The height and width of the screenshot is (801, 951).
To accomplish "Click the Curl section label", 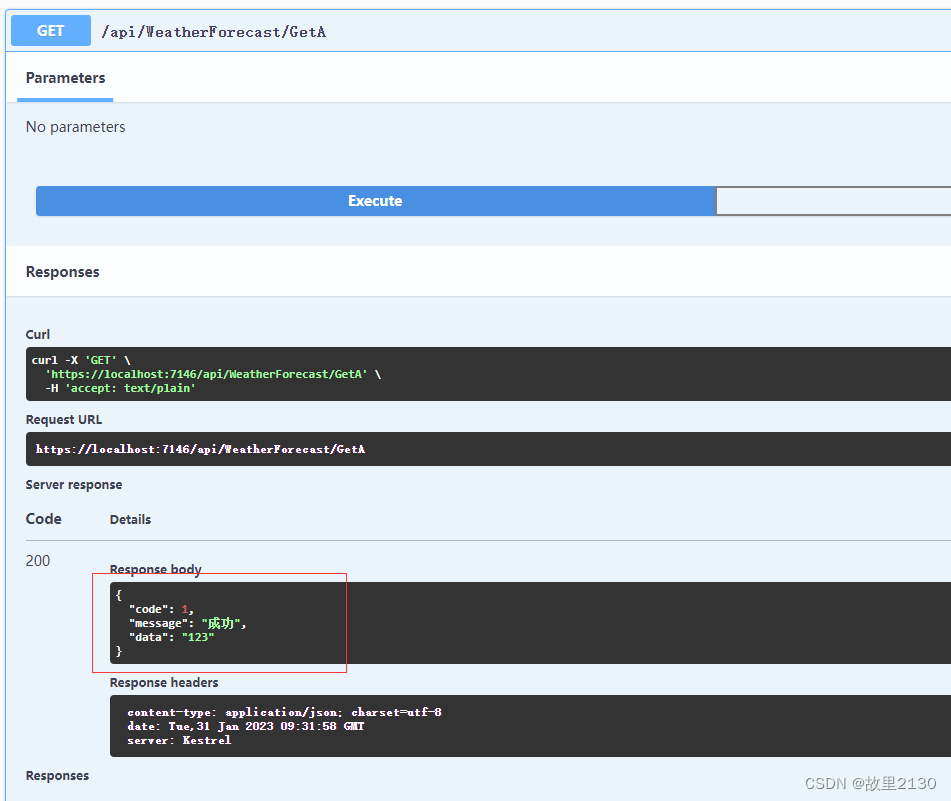I will 37,333.
